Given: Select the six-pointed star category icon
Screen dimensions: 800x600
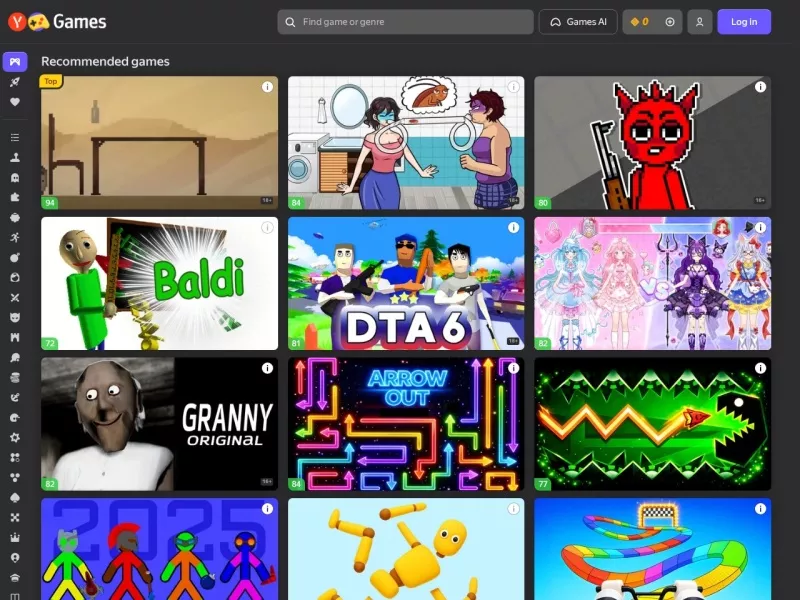Looking at the screenshot, I should [x=15, y=437].
